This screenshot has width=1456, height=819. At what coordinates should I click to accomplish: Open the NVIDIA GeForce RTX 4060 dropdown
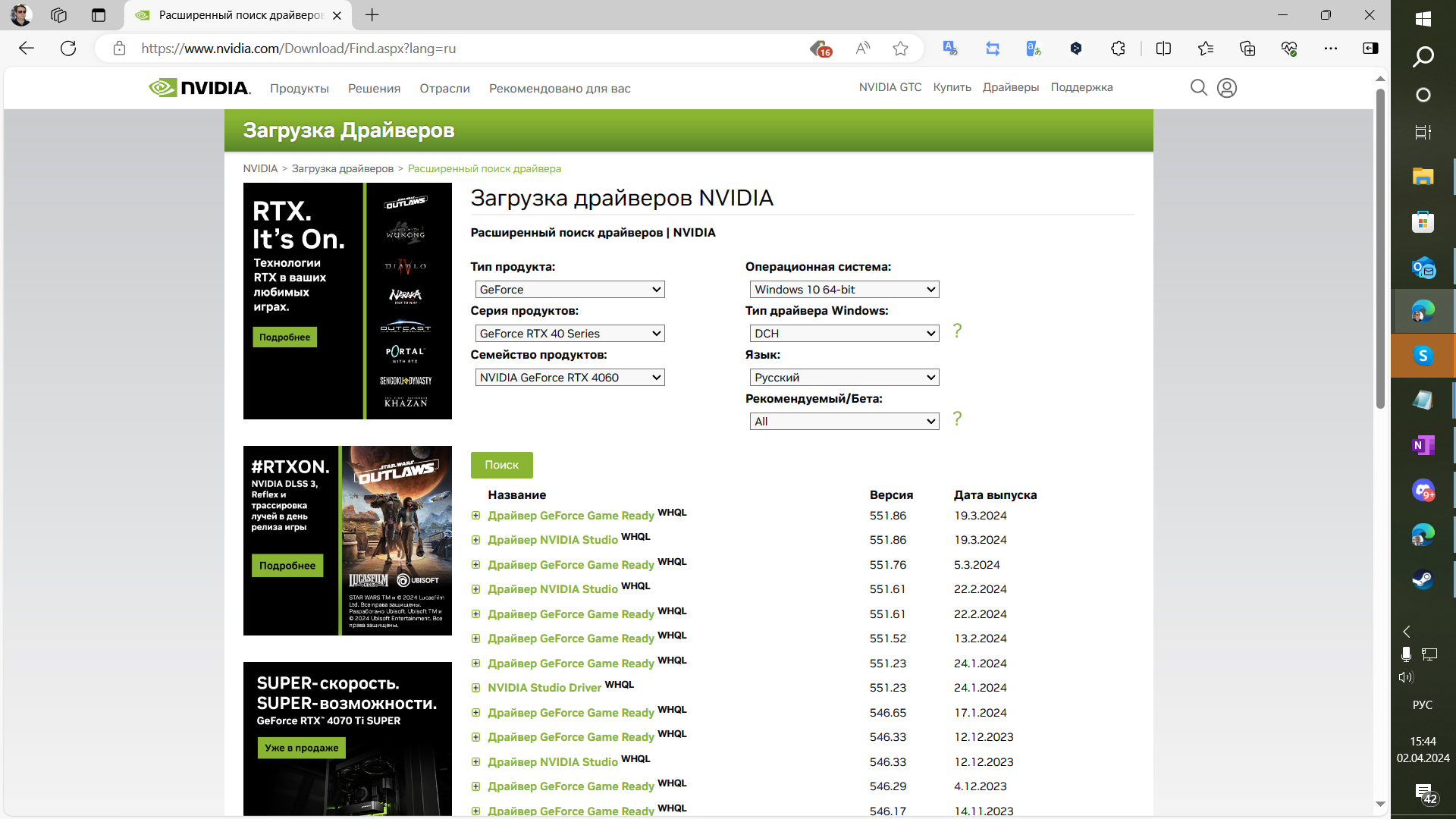tap(570, 378)
